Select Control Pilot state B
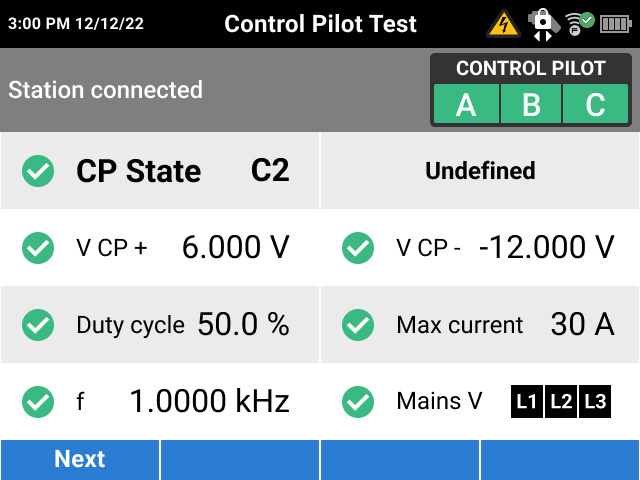This screenshot has width=640, height=480. [531, 104]
